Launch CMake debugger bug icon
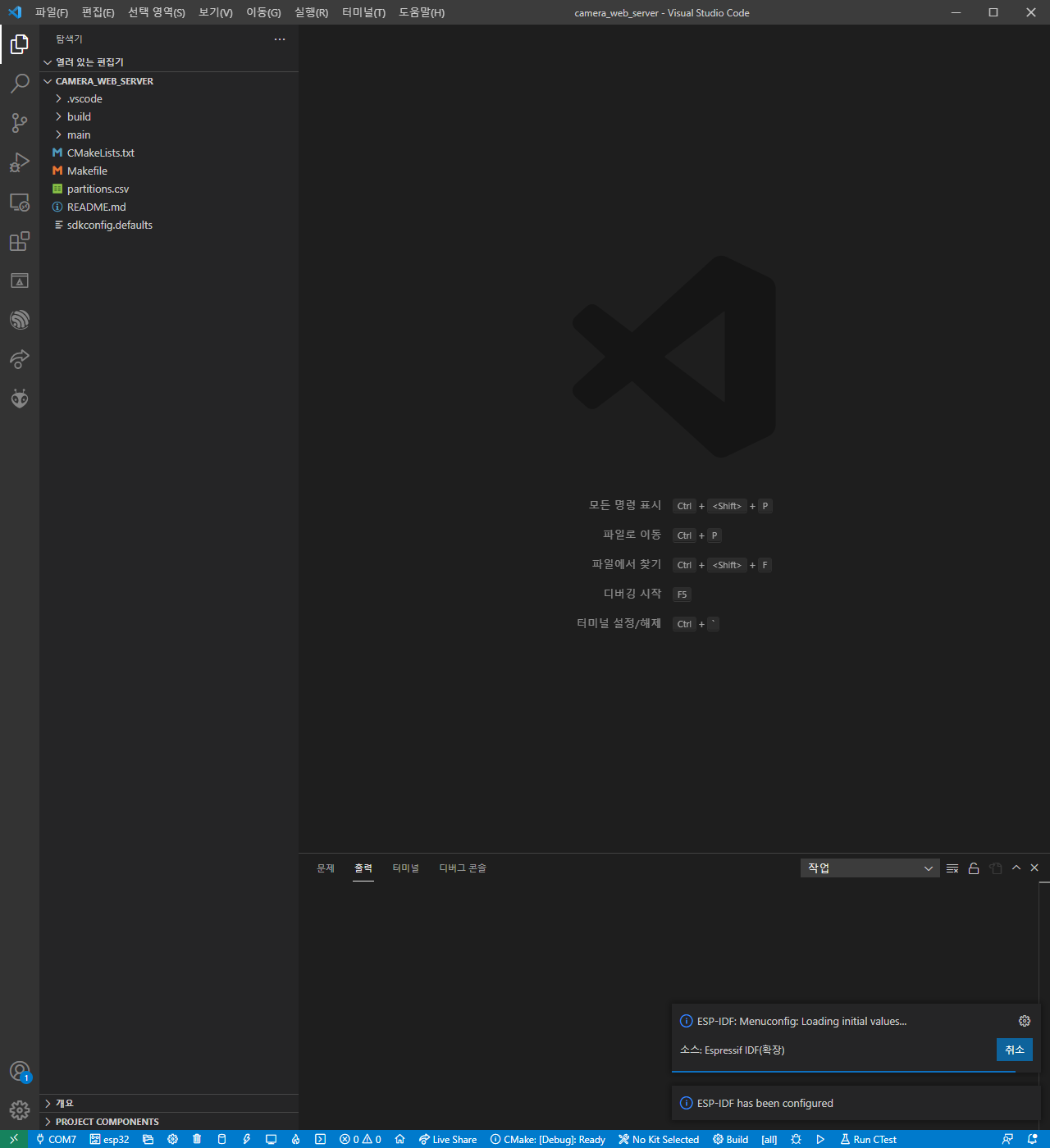1050x1148 pixels. tap(796, 1139)
